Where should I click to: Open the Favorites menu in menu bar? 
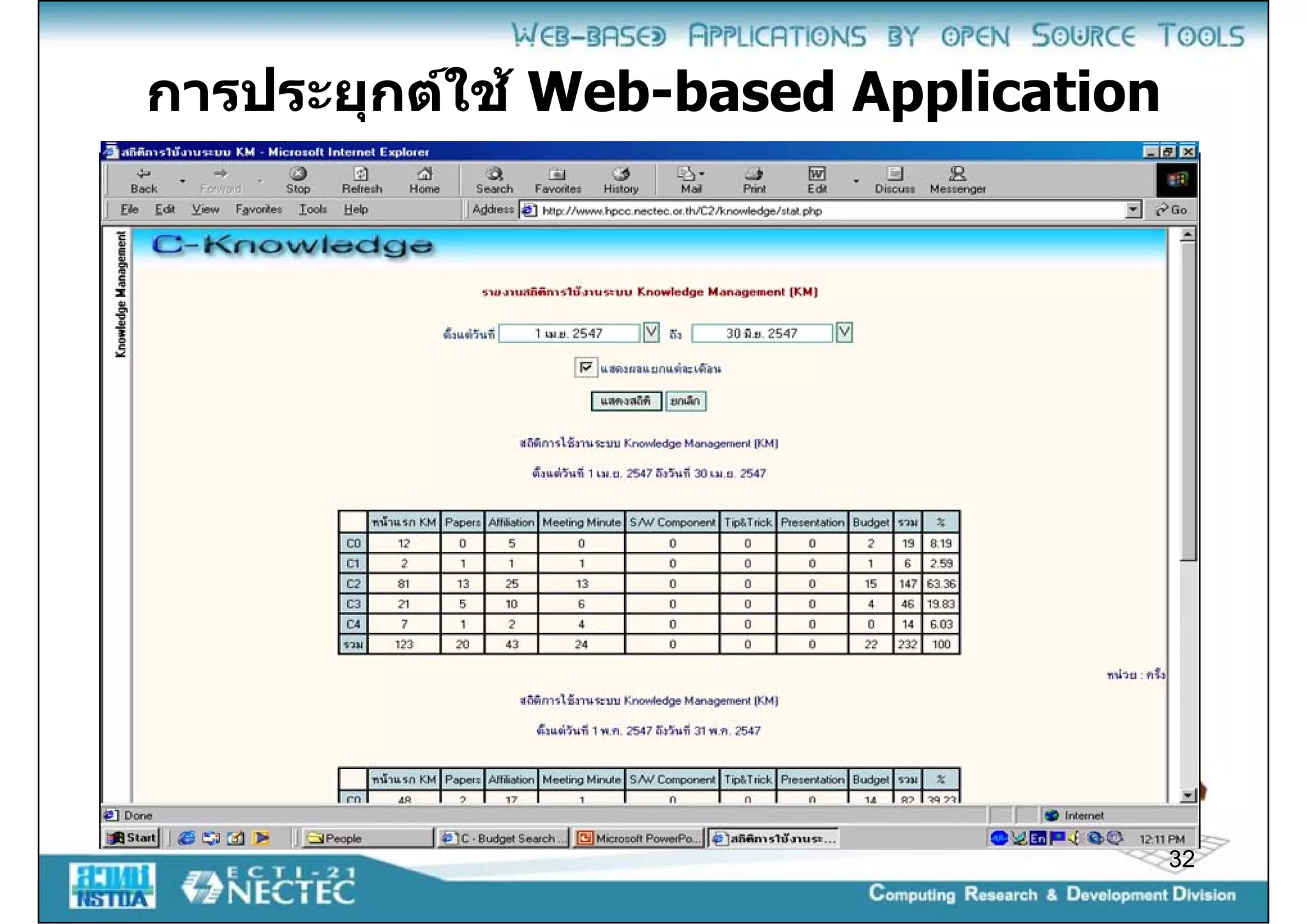click(258, 209)
